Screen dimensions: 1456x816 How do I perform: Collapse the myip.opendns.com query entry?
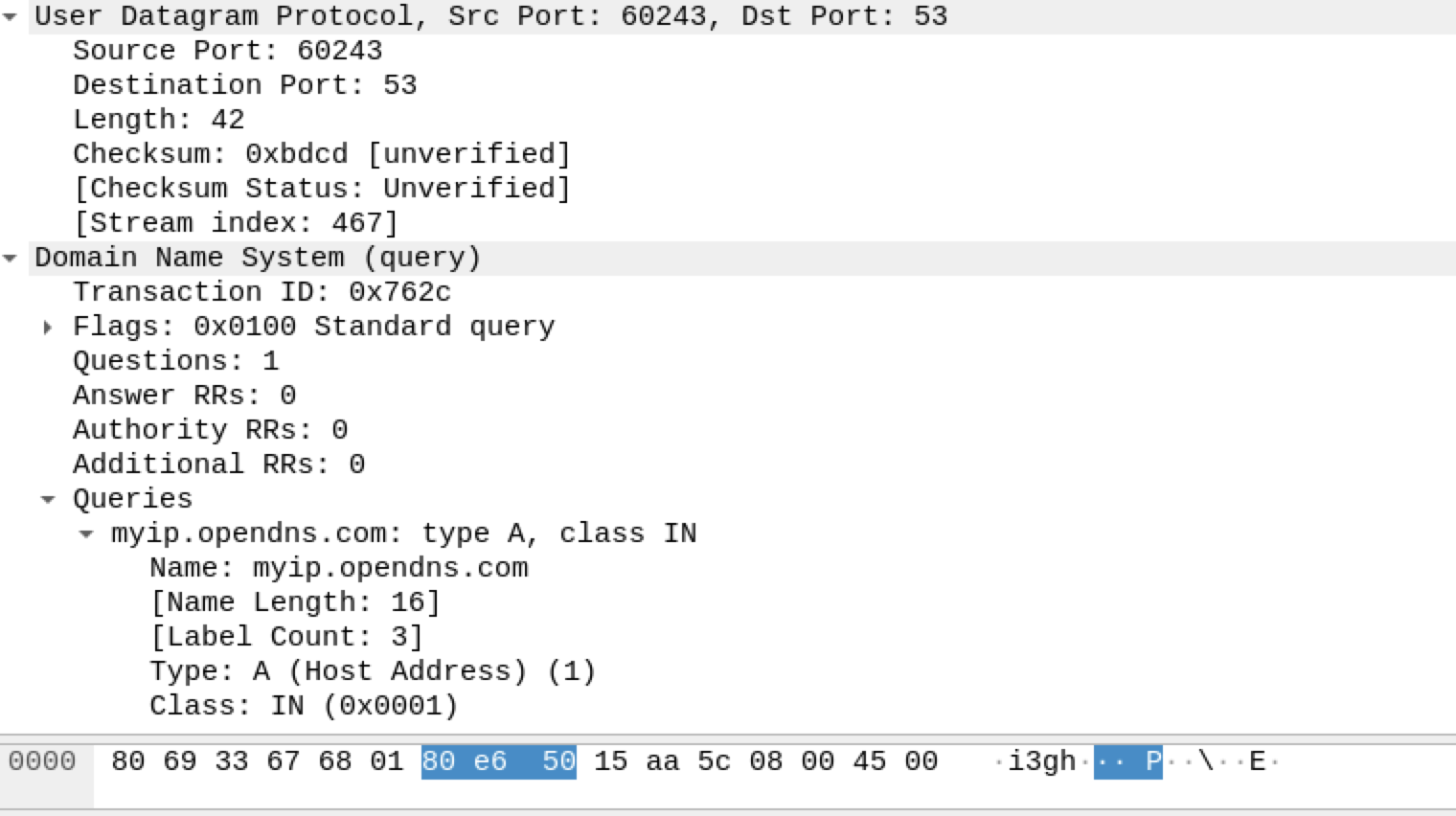coord(86,533)
